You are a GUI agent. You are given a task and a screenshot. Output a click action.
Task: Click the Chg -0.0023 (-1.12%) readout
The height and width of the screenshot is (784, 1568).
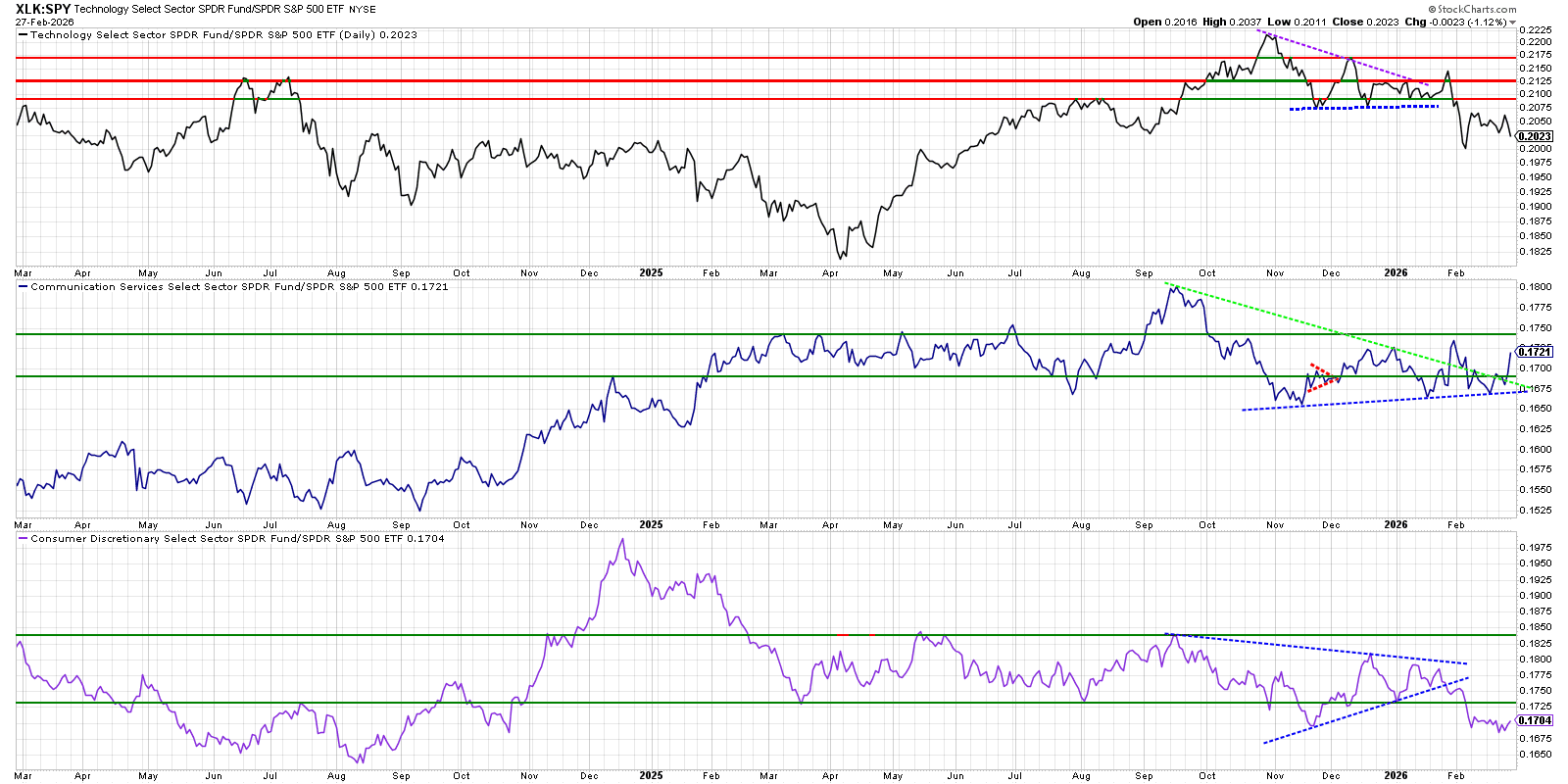1455,22
